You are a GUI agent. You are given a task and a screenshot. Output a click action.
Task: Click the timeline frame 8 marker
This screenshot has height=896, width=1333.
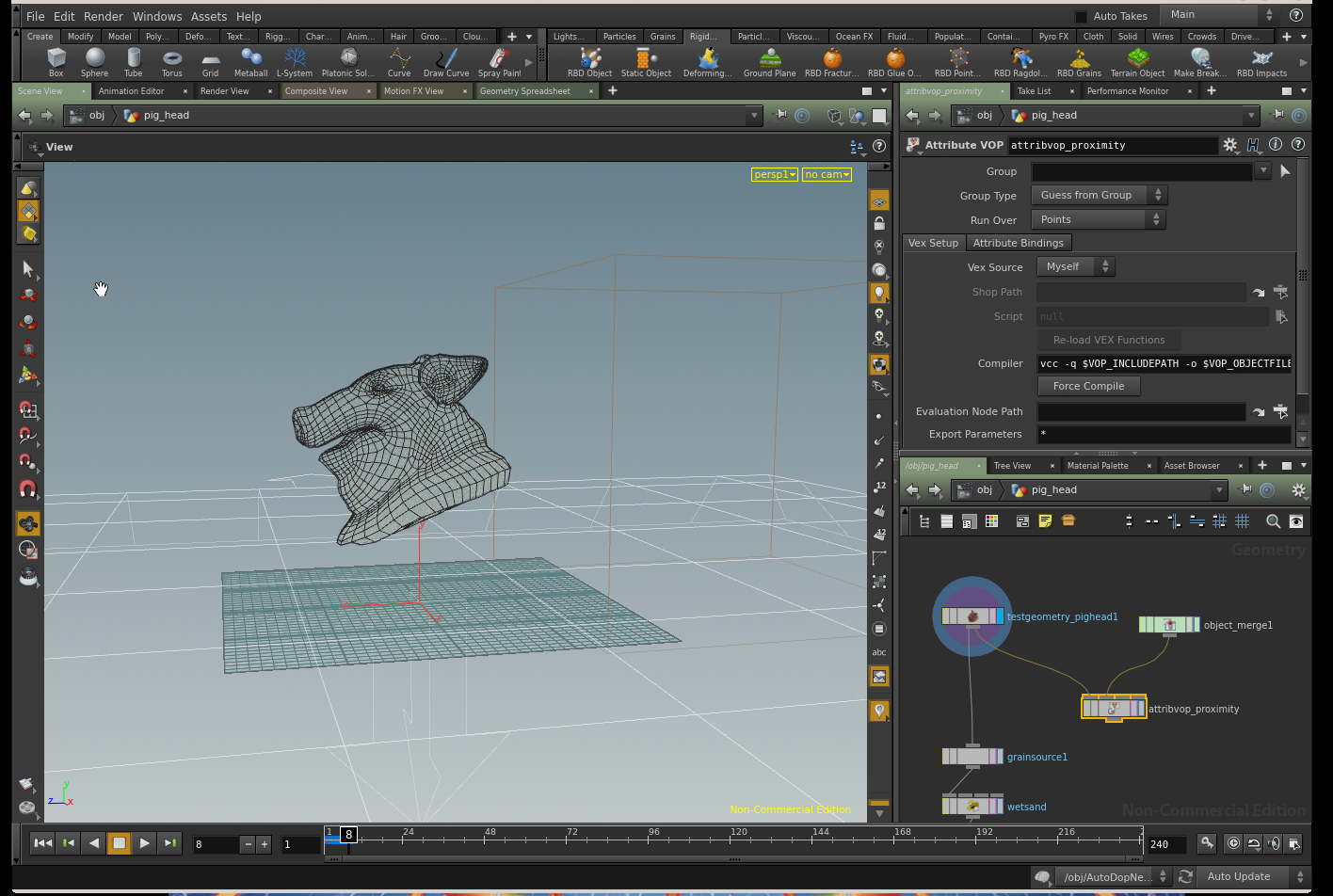point(348,834)
